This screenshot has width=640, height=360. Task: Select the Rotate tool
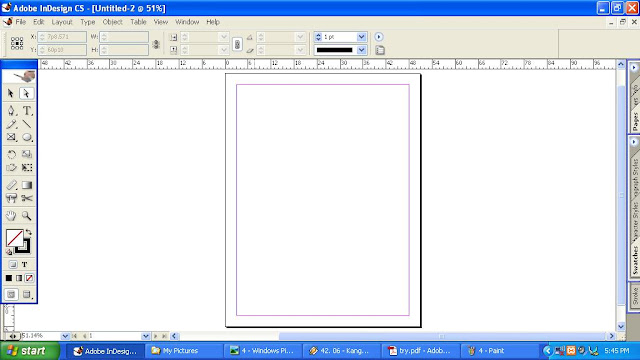[x=11, y=154]
